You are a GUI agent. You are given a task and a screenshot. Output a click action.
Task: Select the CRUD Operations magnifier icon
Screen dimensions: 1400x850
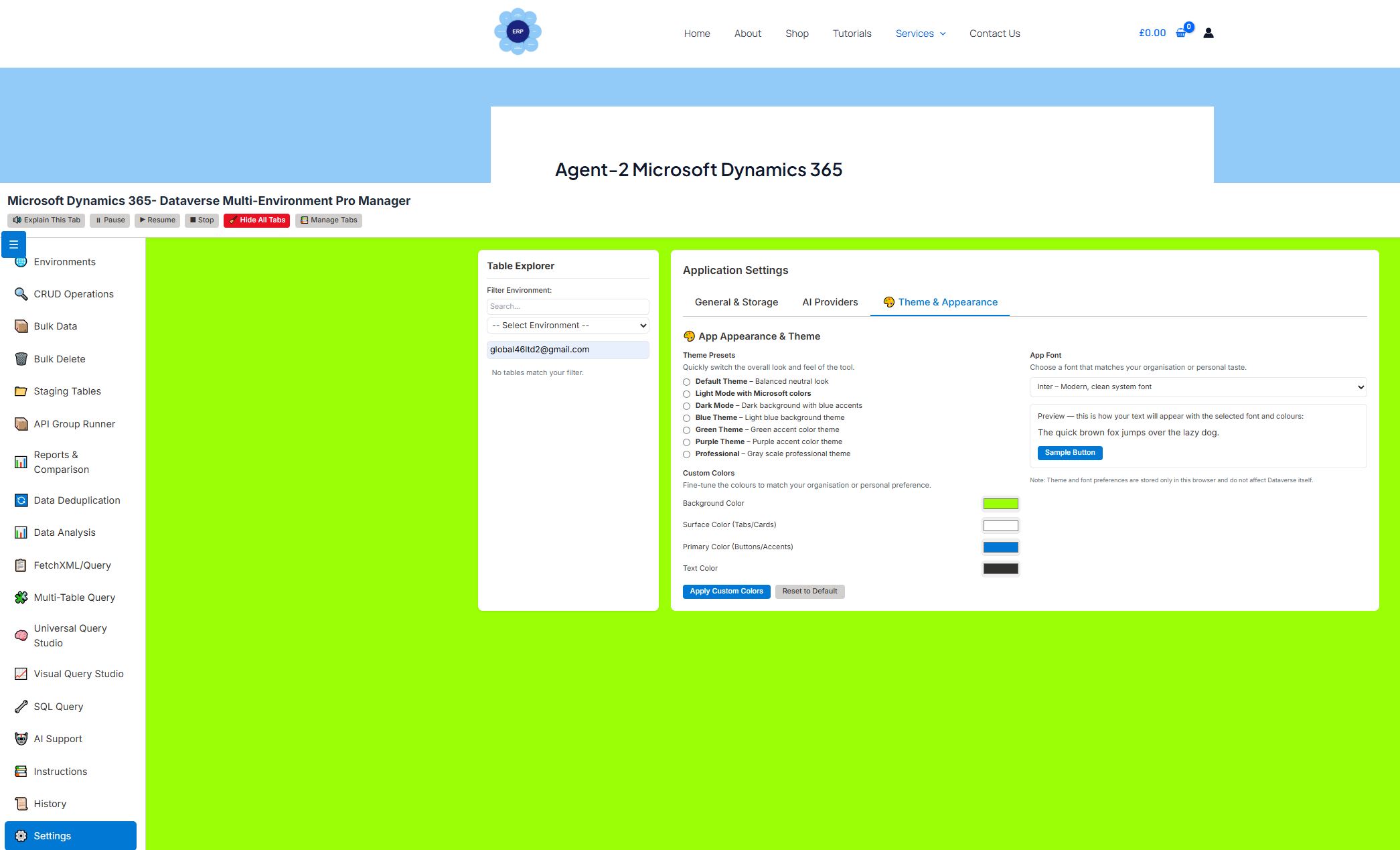pos(21,293)
